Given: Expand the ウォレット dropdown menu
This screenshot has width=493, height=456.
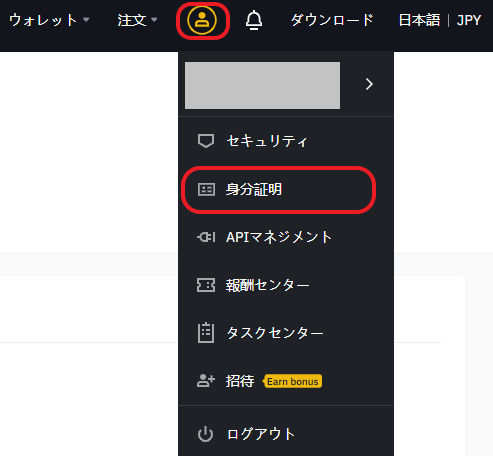Looking at the screenshot, I should [x=49, y=20].
